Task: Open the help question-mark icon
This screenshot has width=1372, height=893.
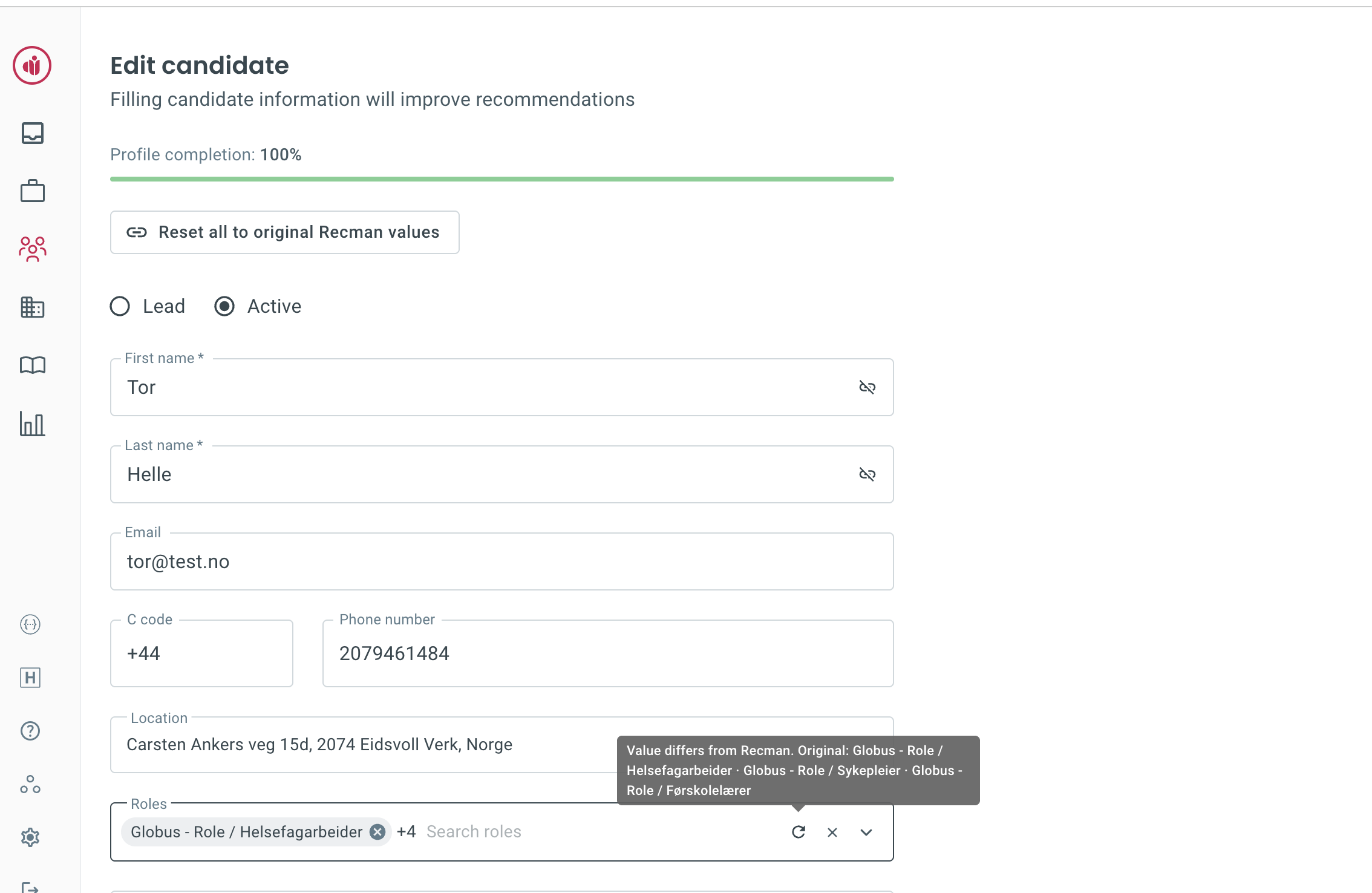Action: 30,731
